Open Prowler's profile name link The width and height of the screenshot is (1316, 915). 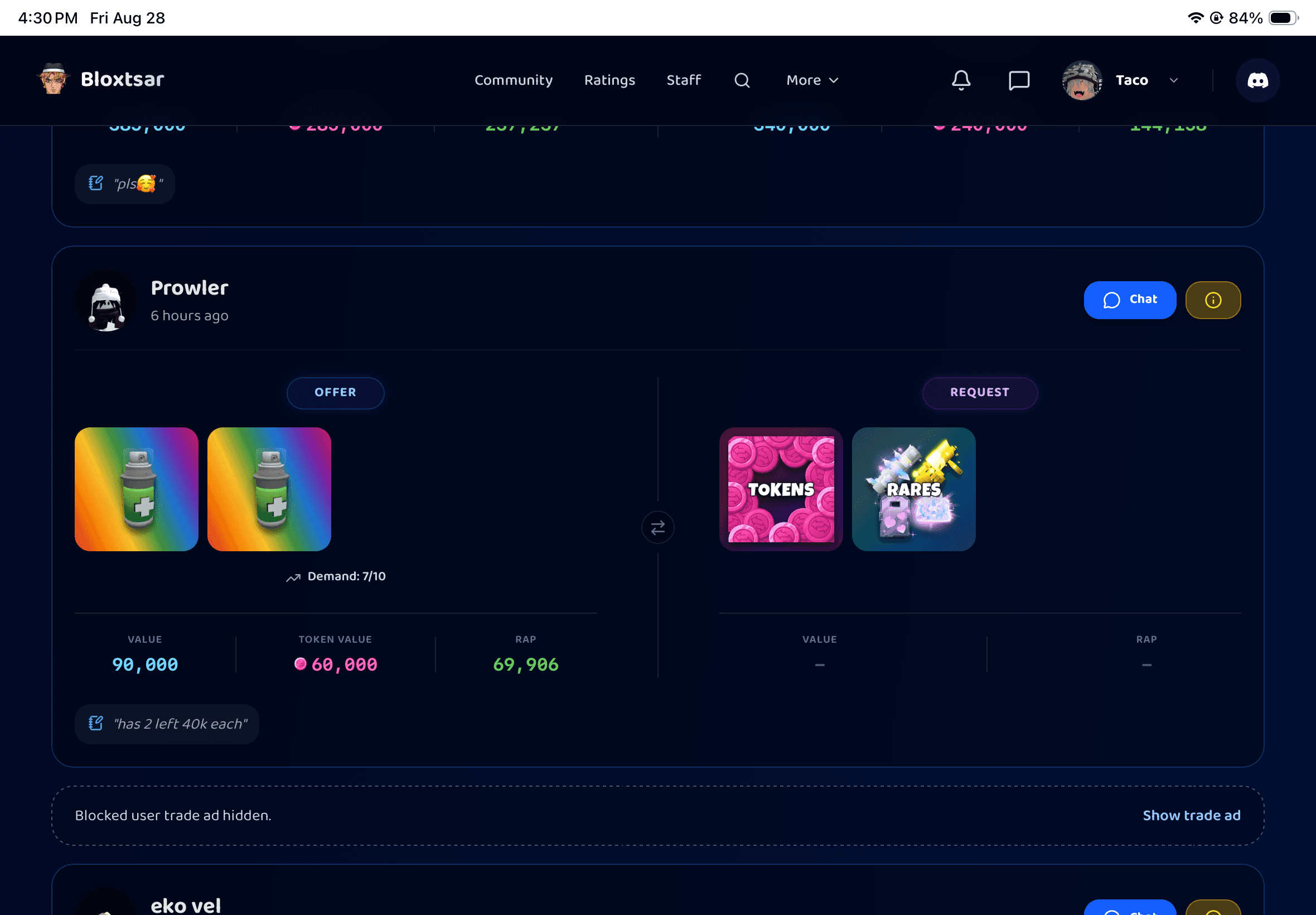tap(190, 288)
